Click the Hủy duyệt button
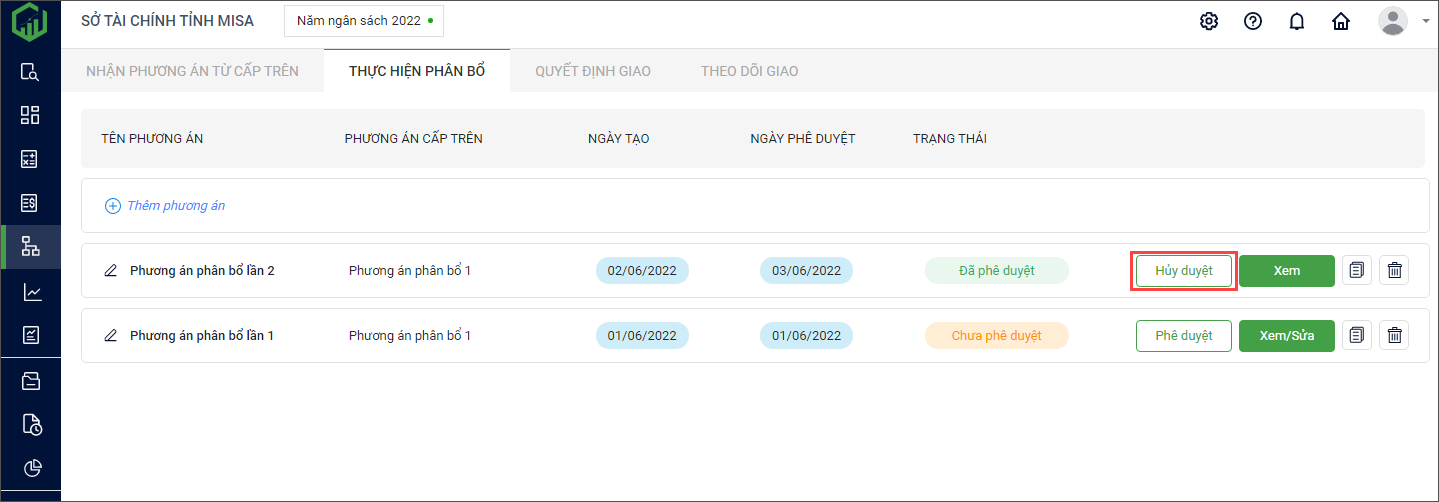Viewport: 1439px width, 502px height. point(1183,271)
